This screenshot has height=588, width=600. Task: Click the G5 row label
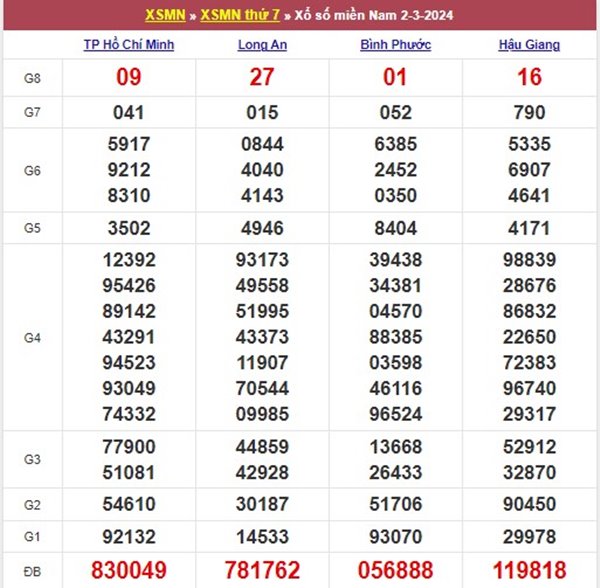(x=32, y=229)
